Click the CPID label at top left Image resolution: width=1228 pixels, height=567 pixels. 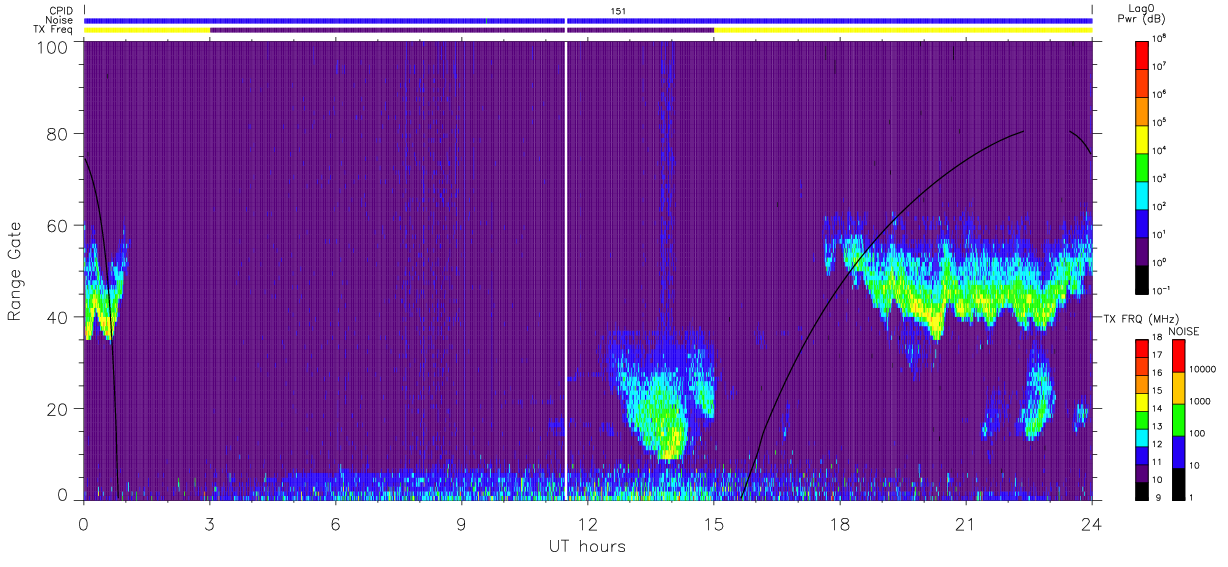tap(59, 10)
